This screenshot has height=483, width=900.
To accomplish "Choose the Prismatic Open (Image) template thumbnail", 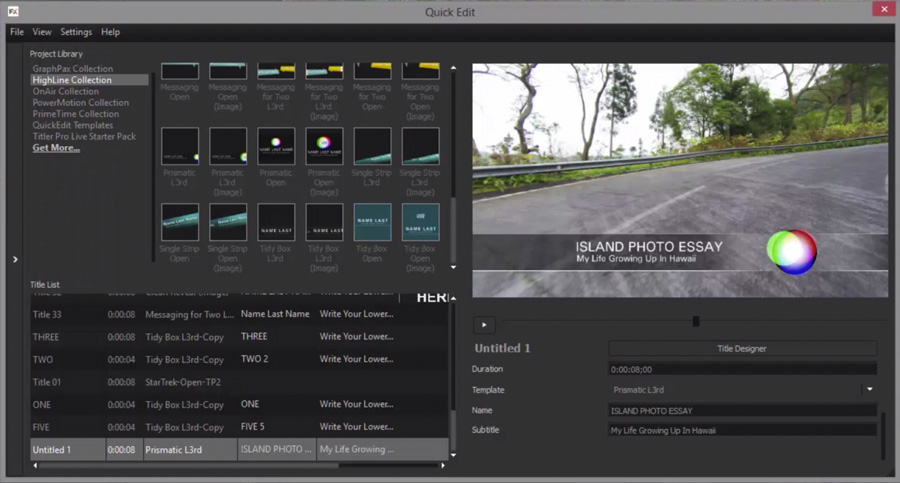I will [324, 146].
